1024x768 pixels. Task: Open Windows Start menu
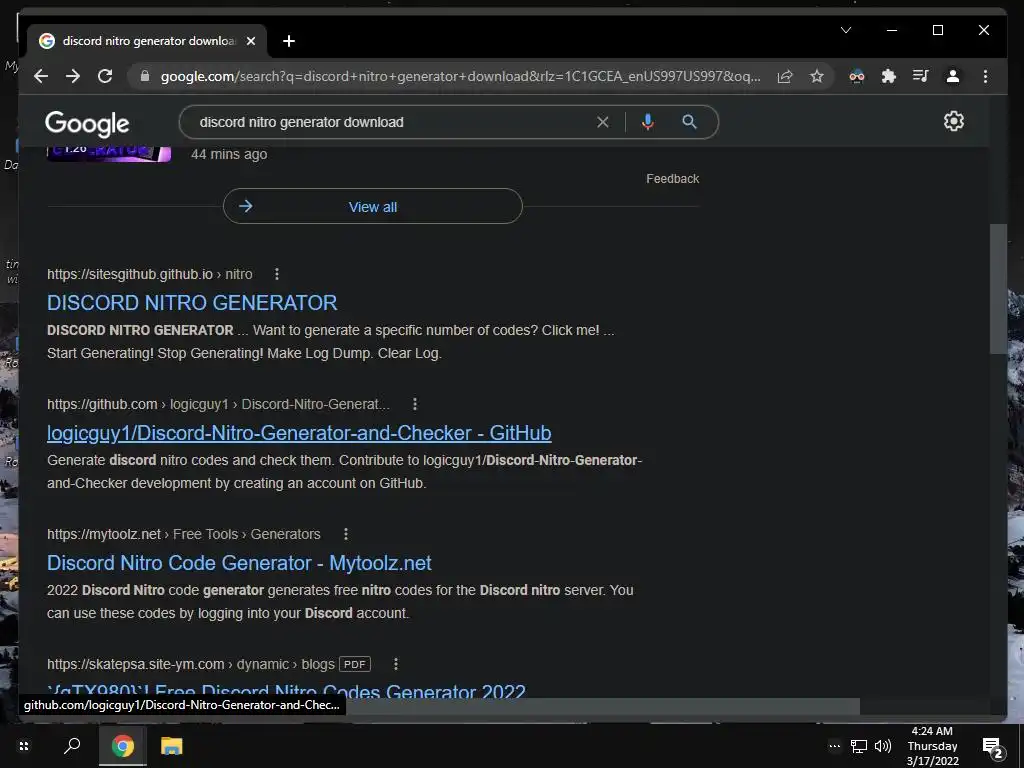[24, 746]
